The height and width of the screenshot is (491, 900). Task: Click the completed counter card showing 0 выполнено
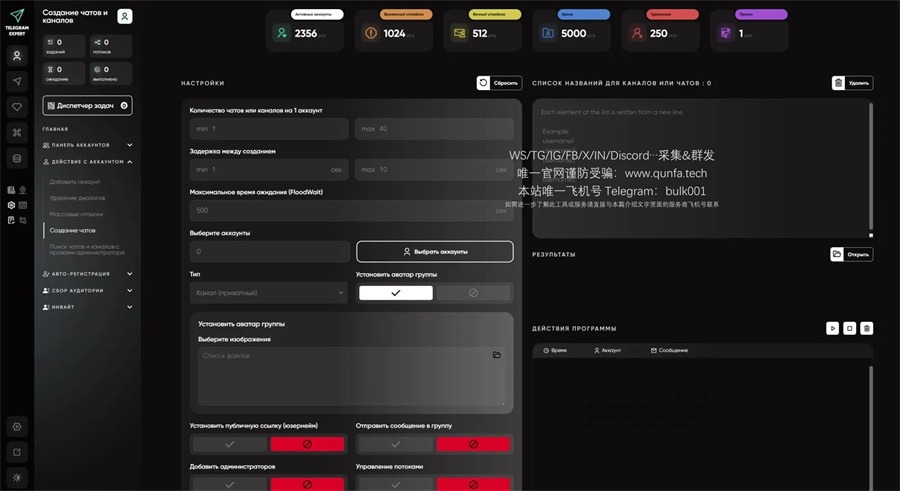(111, 73)
